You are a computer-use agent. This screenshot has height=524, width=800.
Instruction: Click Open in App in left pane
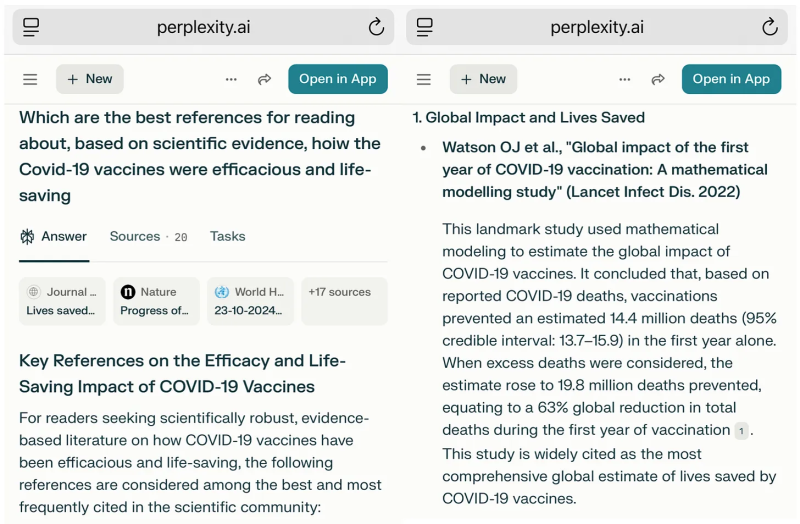[338, 79]
